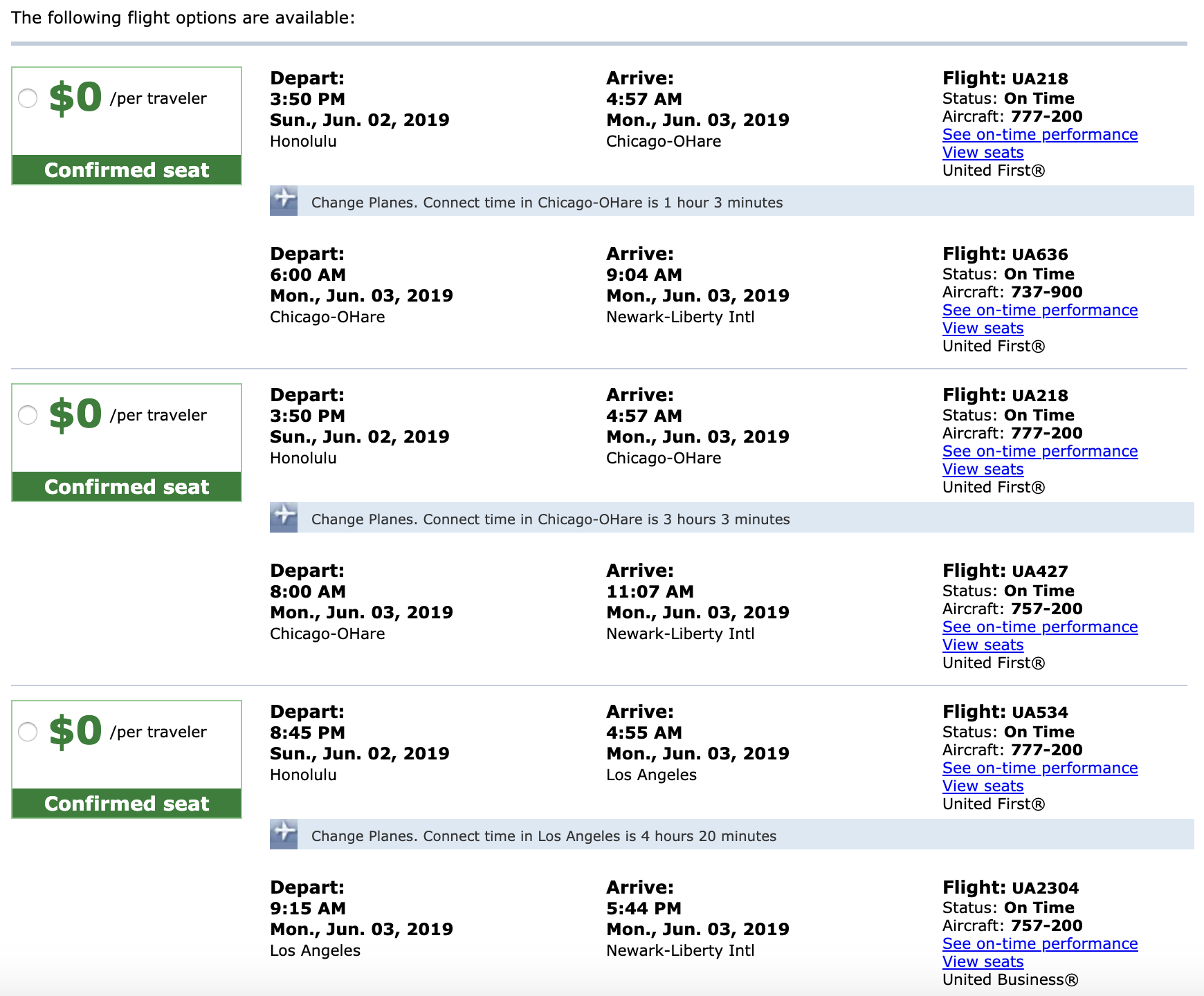Open on-time performance for UA636
The image size is (1204, 996).
(1039, 310)
